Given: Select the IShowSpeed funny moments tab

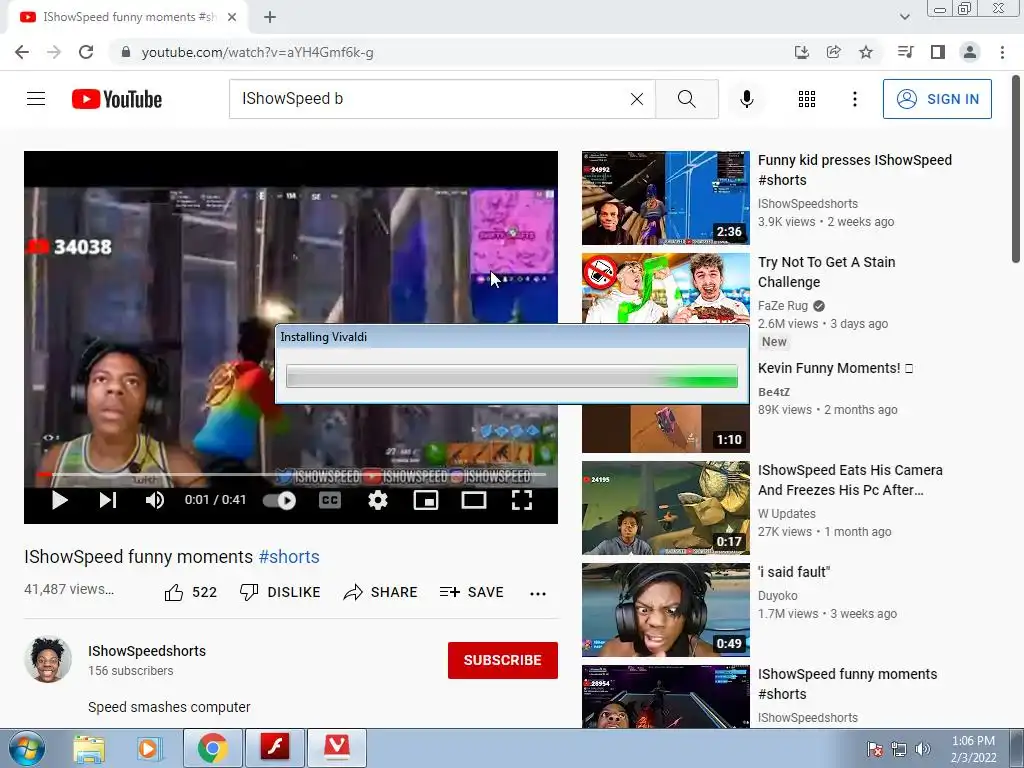Looking at the screenshot, I should tap(127, 17).
